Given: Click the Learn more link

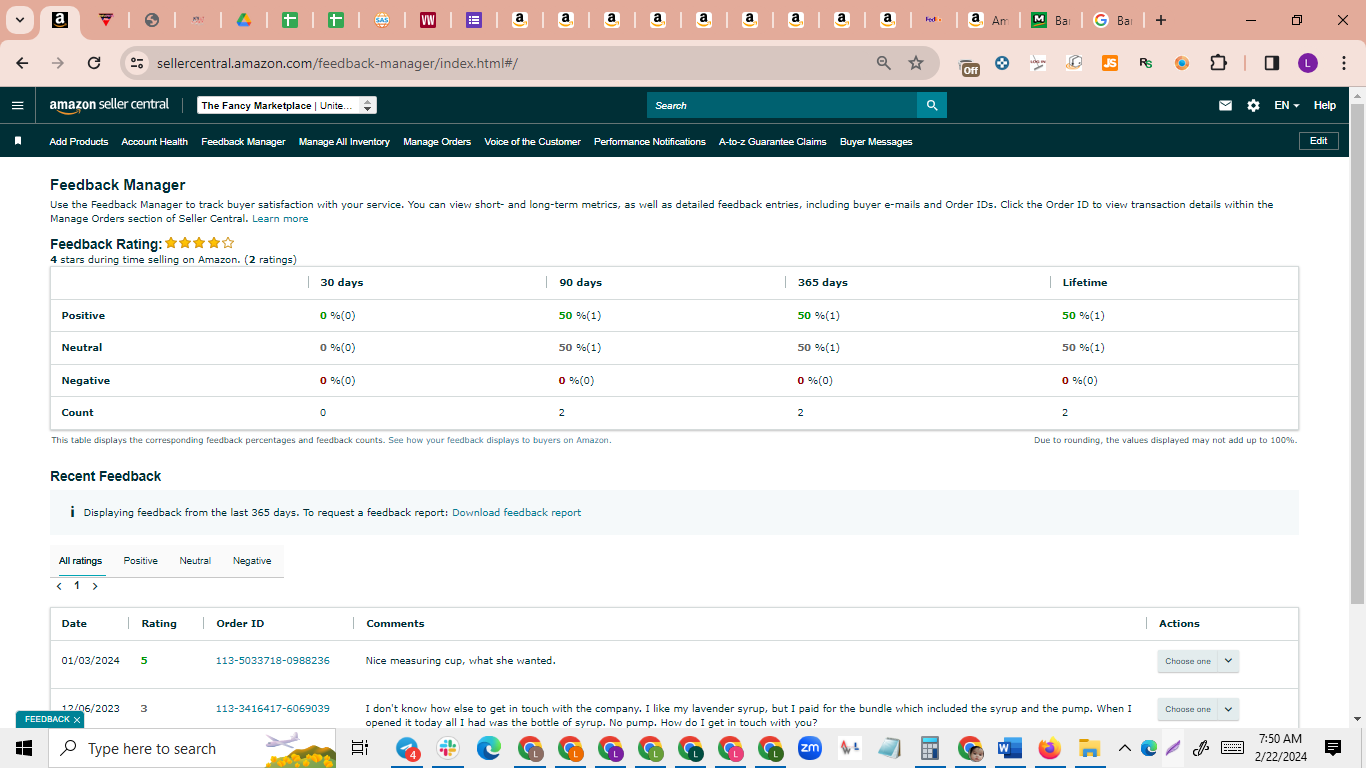Looking at the screenshot, I should (x=280, y=218).
